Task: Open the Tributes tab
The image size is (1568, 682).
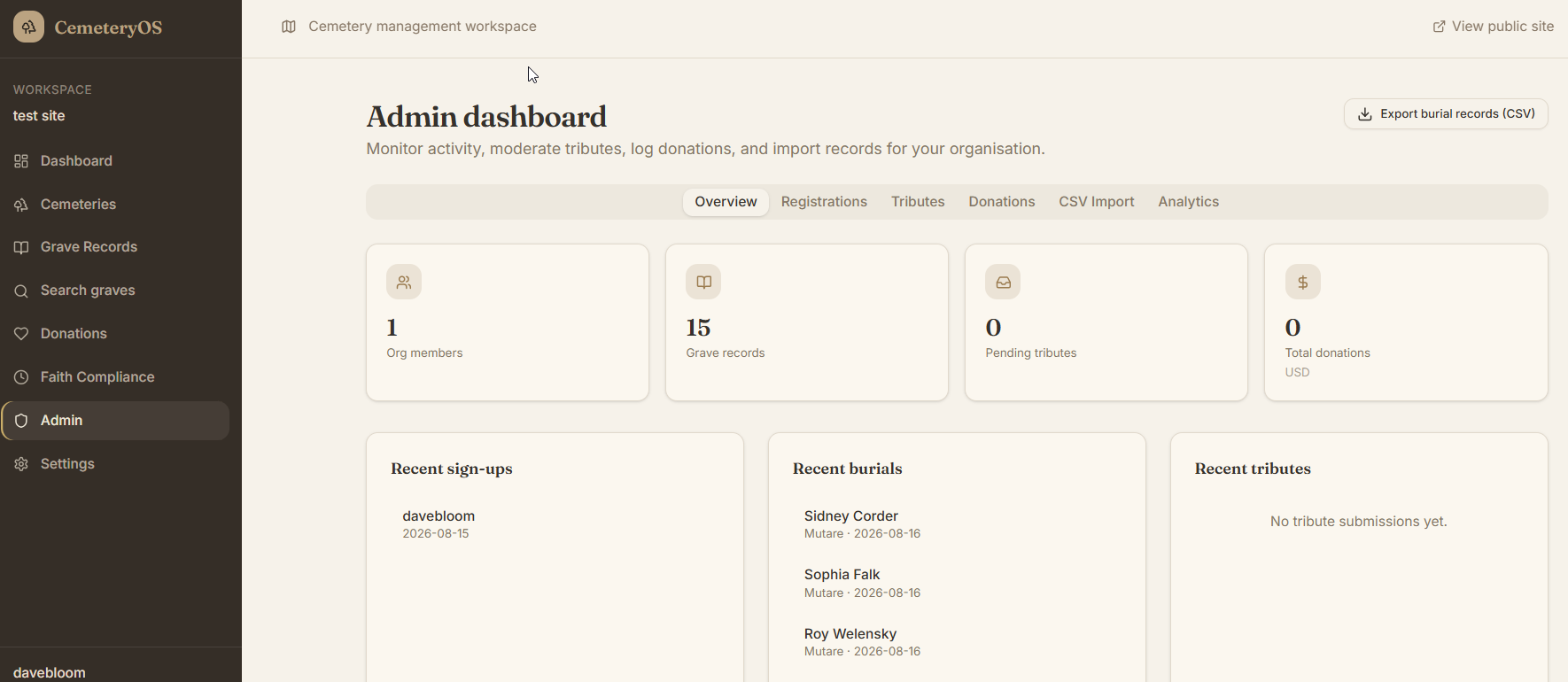Action: [x=918, y=202]
